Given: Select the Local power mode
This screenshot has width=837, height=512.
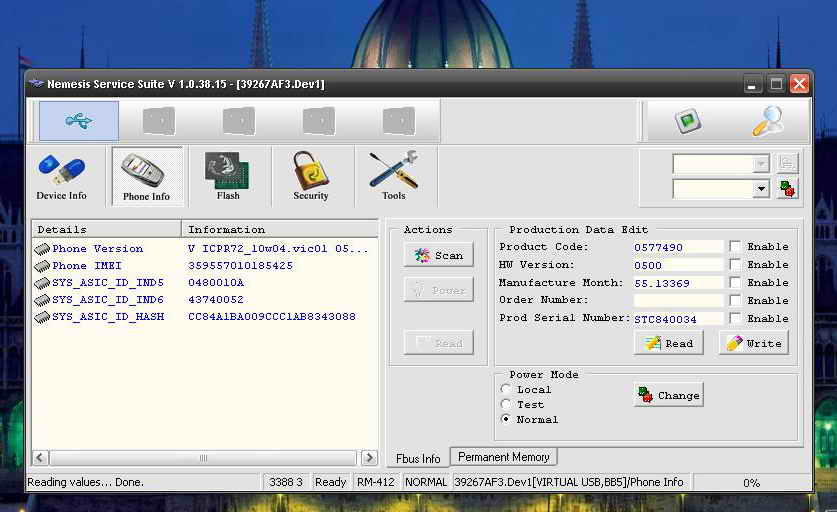Looking at the screenshot, I should [506, 389].
